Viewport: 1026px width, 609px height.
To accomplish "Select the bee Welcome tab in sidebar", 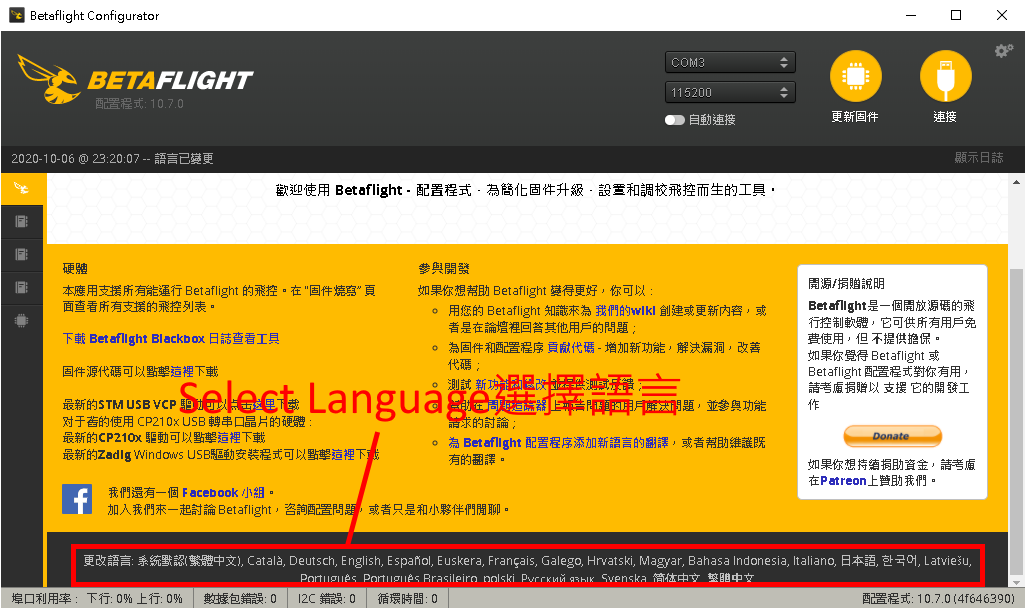I will pyautogui.click(x=22, y=188).
